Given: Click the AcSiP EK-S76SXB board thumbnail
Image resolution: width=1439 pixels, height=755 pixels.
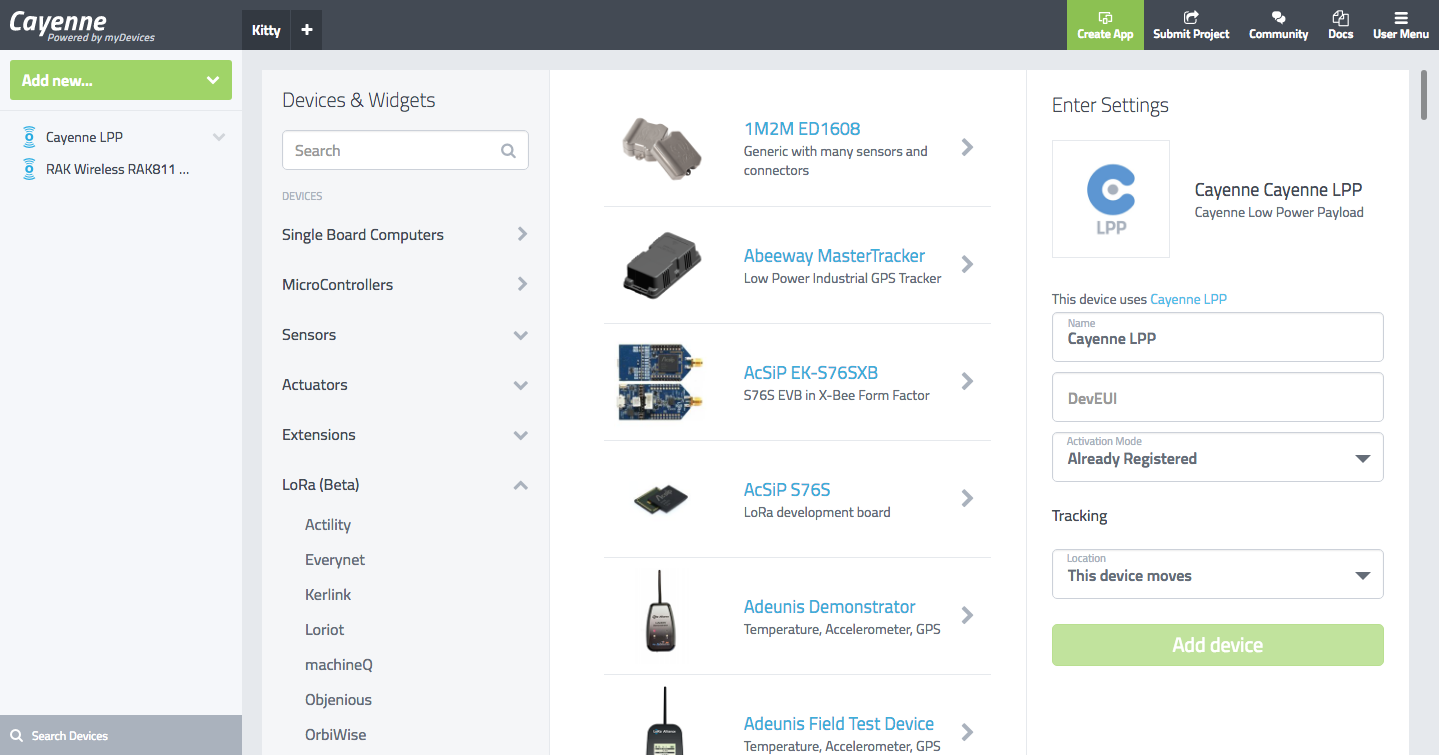Looking at the screenshot, I should point(661,381).
